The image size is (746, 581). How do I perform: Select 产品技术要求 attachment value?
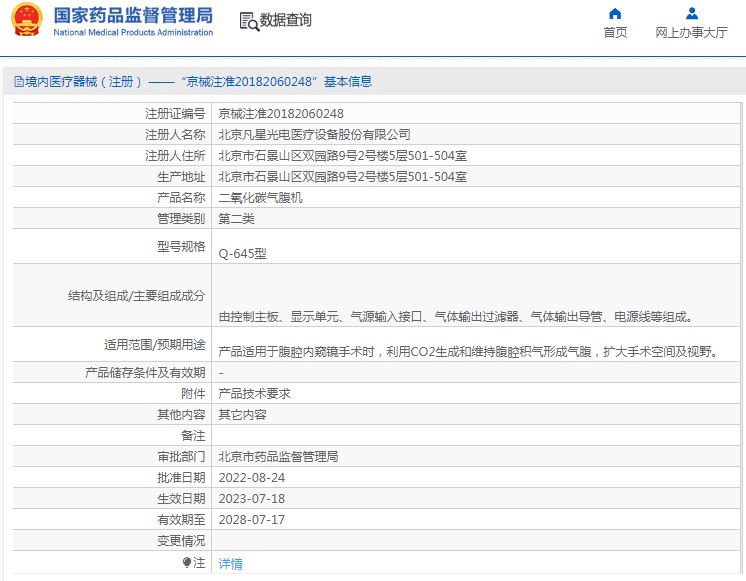click(254, 394)
